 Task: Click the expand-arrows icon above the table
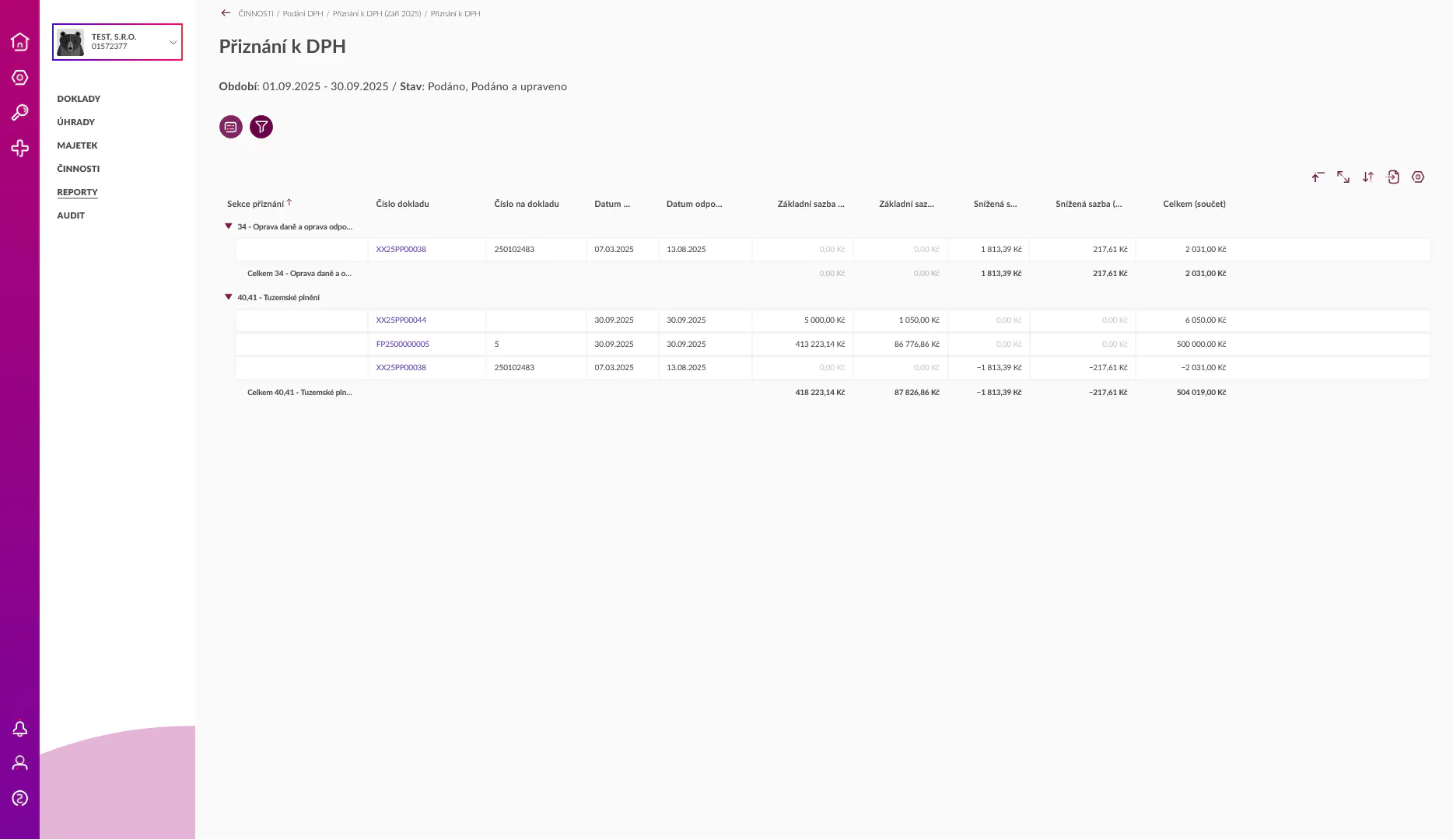[x=1343, y=177]
